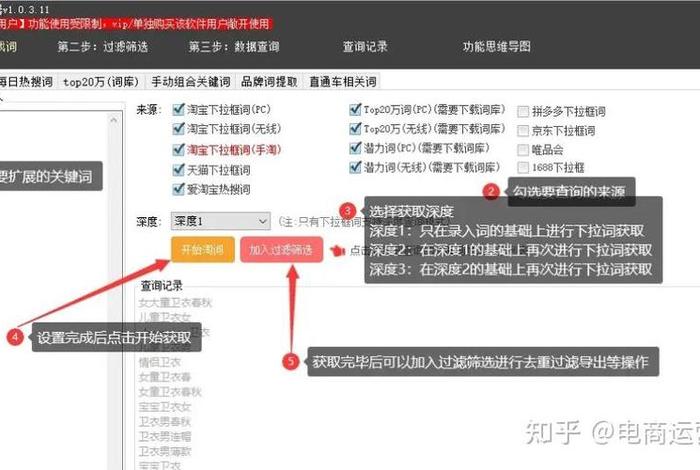Enable 拼多多下拉框词 source

(x=523, y=111)
